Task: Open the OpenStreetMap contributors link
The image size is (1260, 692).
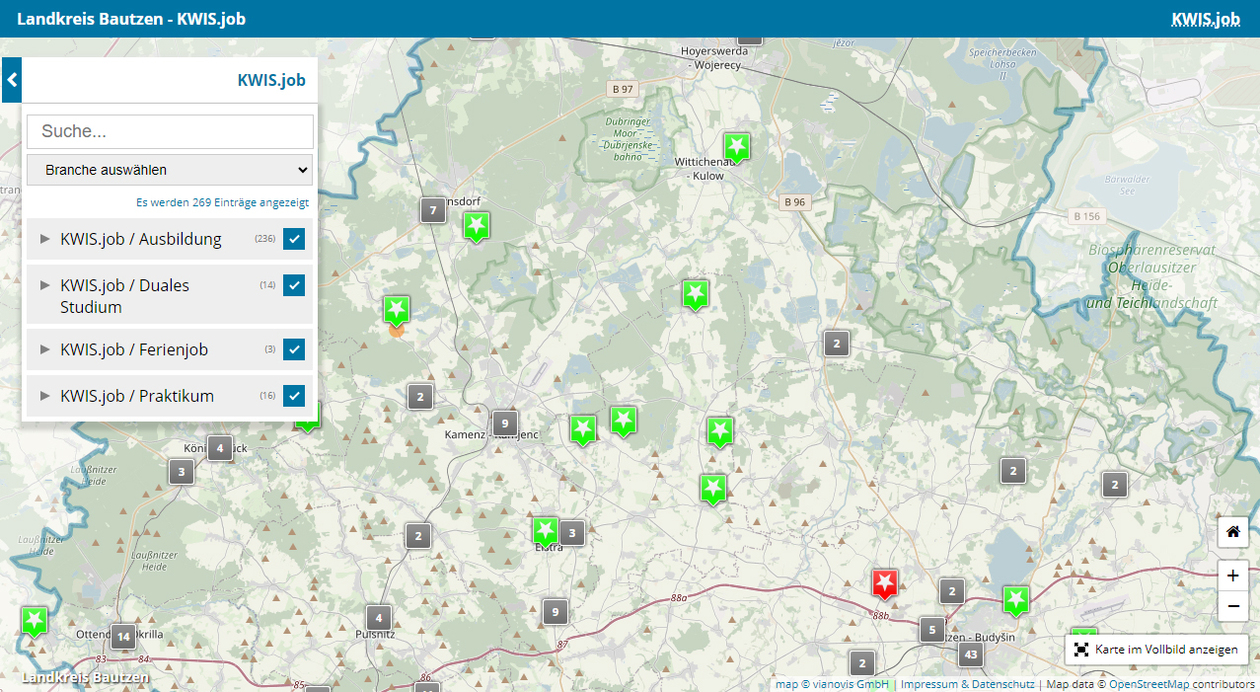Action: pos(1149,684)
